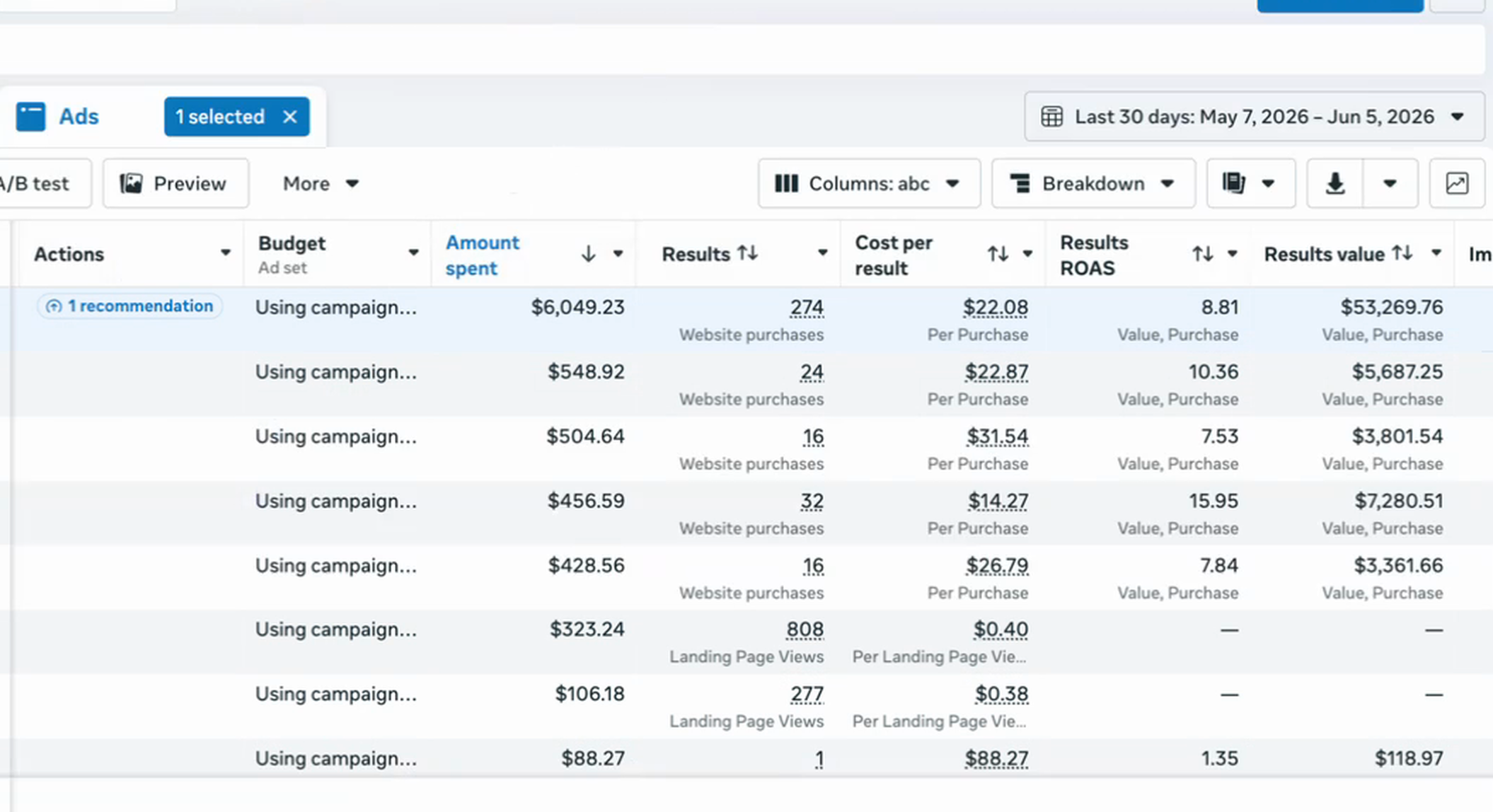Click the 274 Website purchases result
Screen dimensions: 1493x812
click(807, 308)
